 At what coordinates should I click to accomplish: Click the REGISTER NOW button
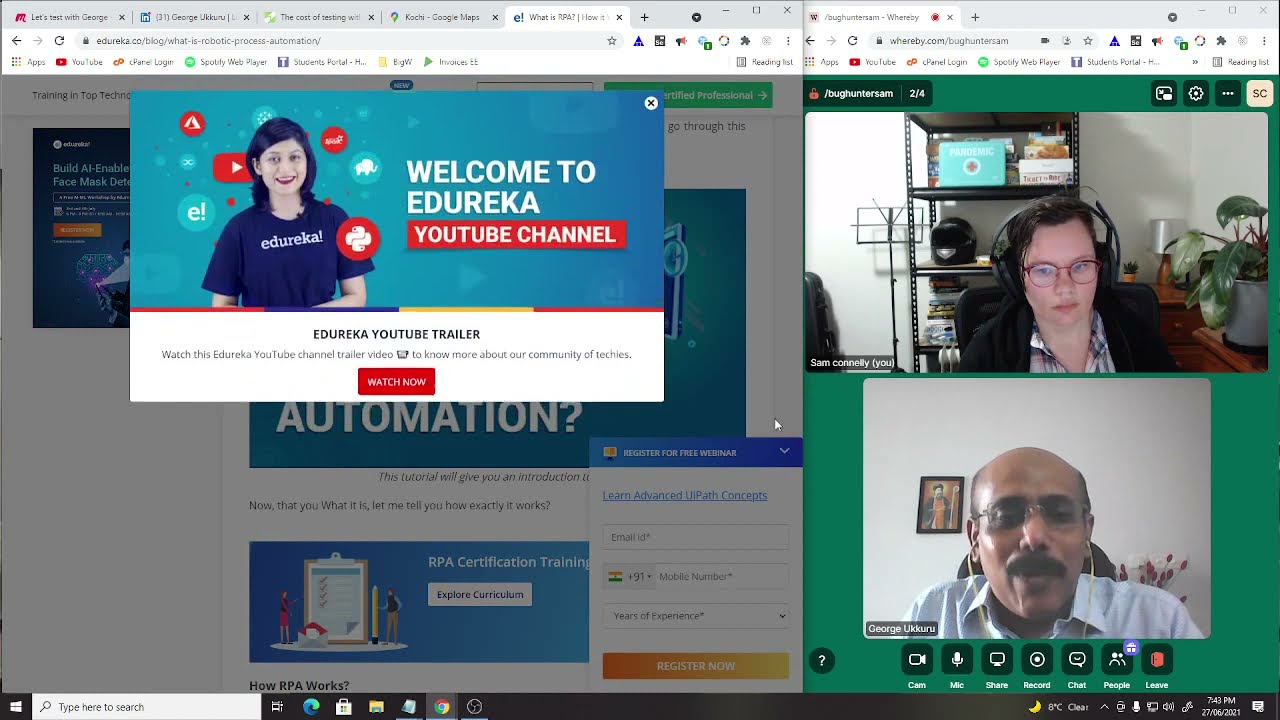point(695,666)
